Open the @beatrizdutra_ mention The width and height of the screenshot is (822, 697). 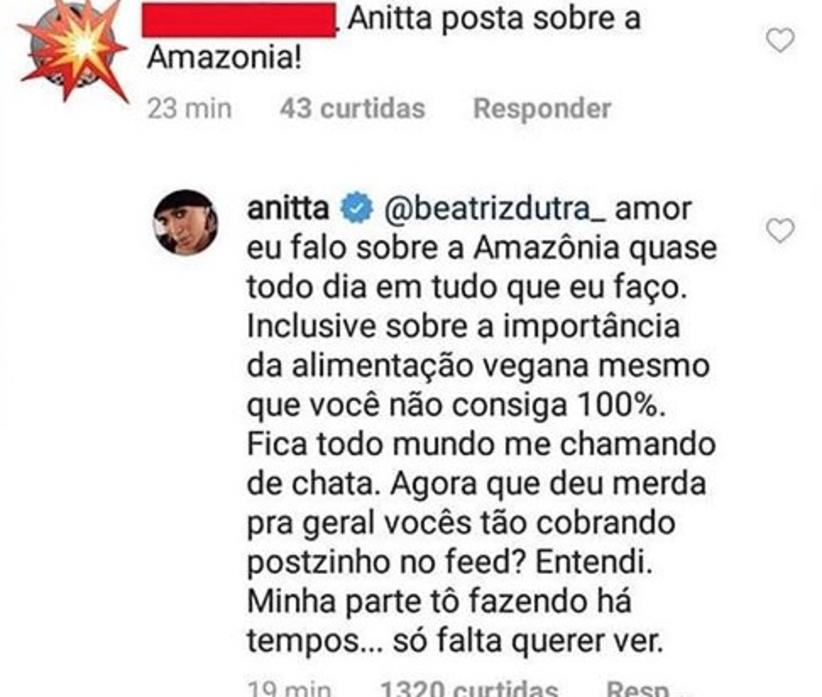pos(495,209)
